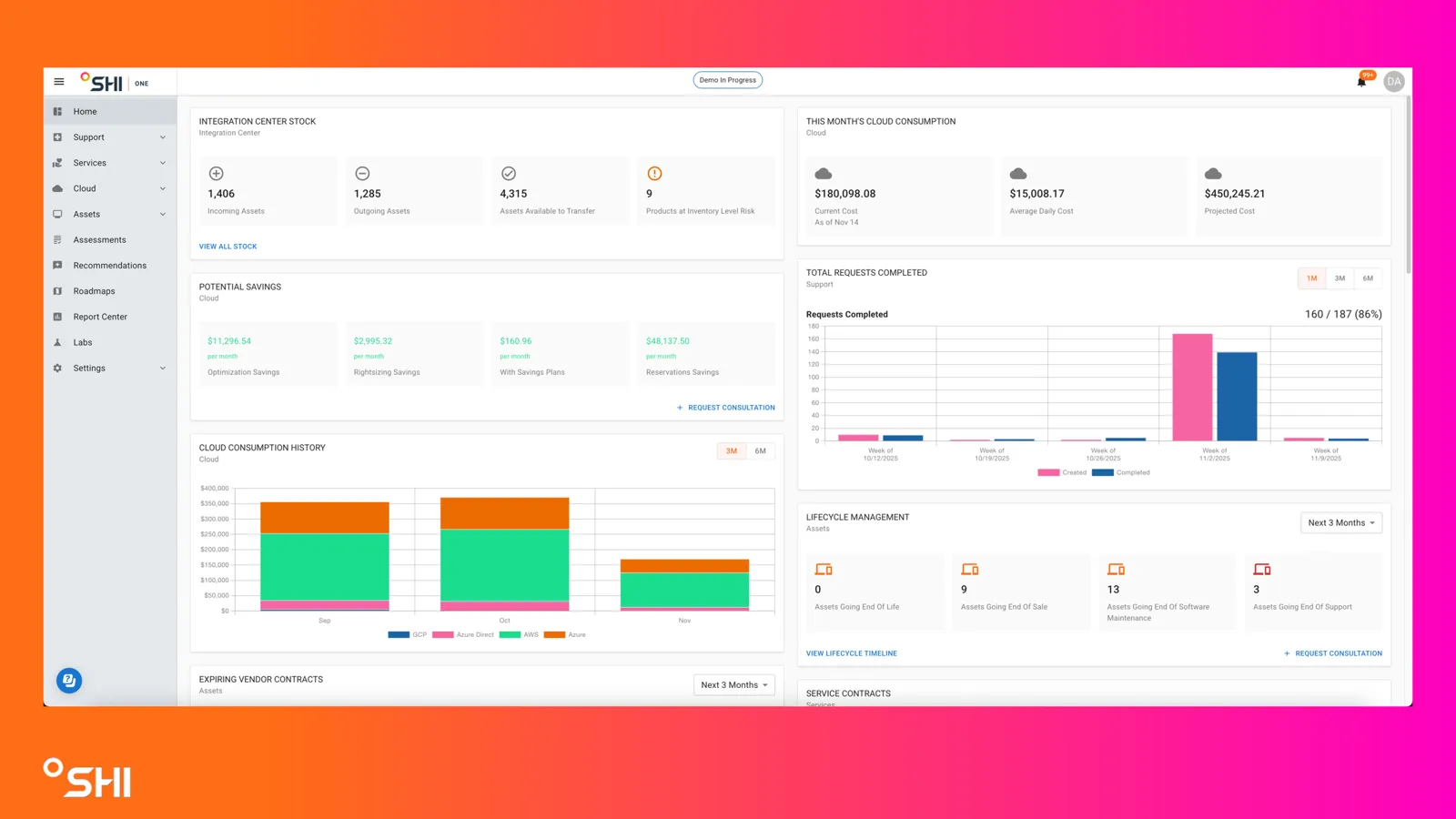Click the Current Cost cloud icon
The width and height of the screenshot is (1456, 819).
(x=824, y=173)
